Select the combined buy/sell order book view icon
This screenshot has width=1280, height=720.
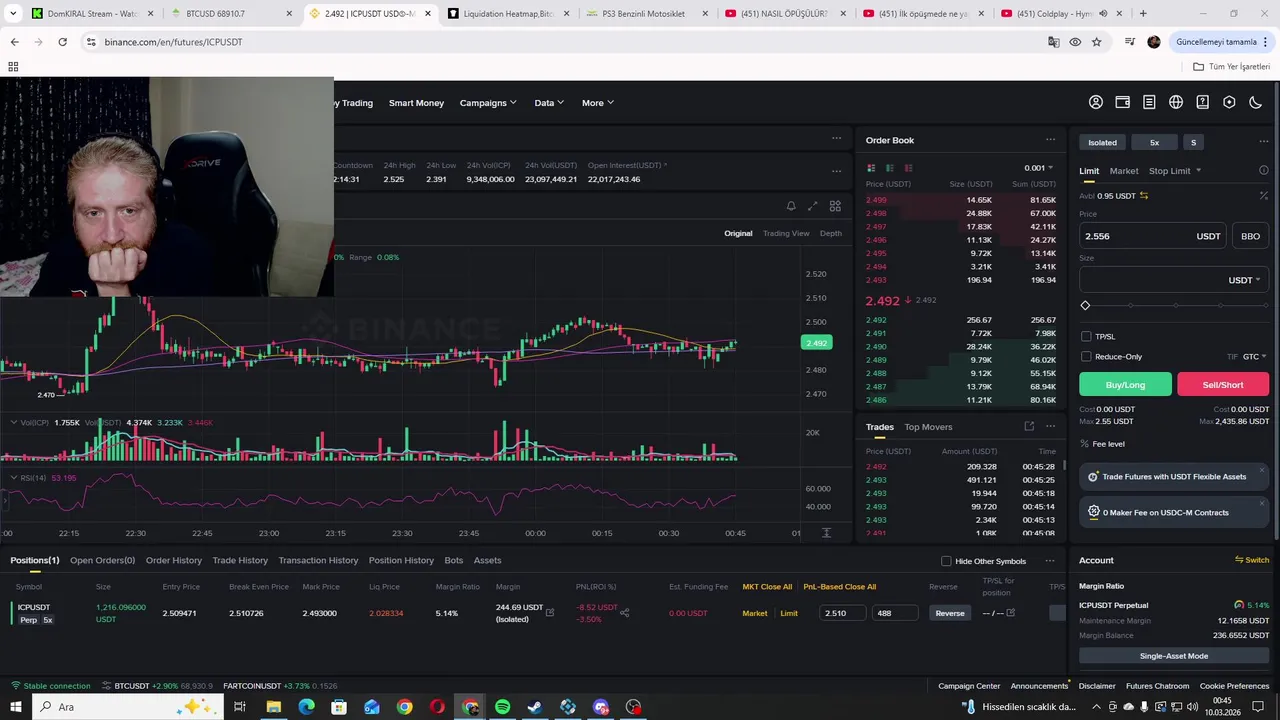coord(871,168)
